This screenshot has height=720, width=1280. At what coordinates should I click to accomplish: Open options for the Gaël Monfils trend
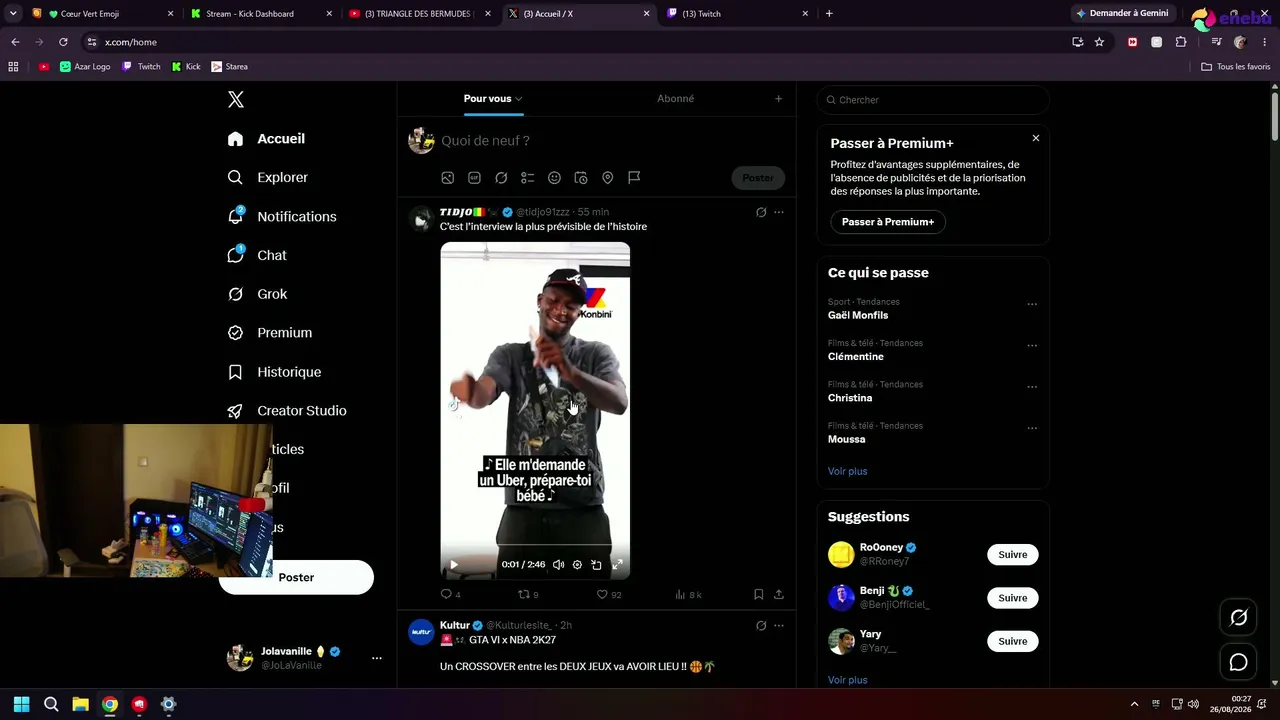[1032, 305]
